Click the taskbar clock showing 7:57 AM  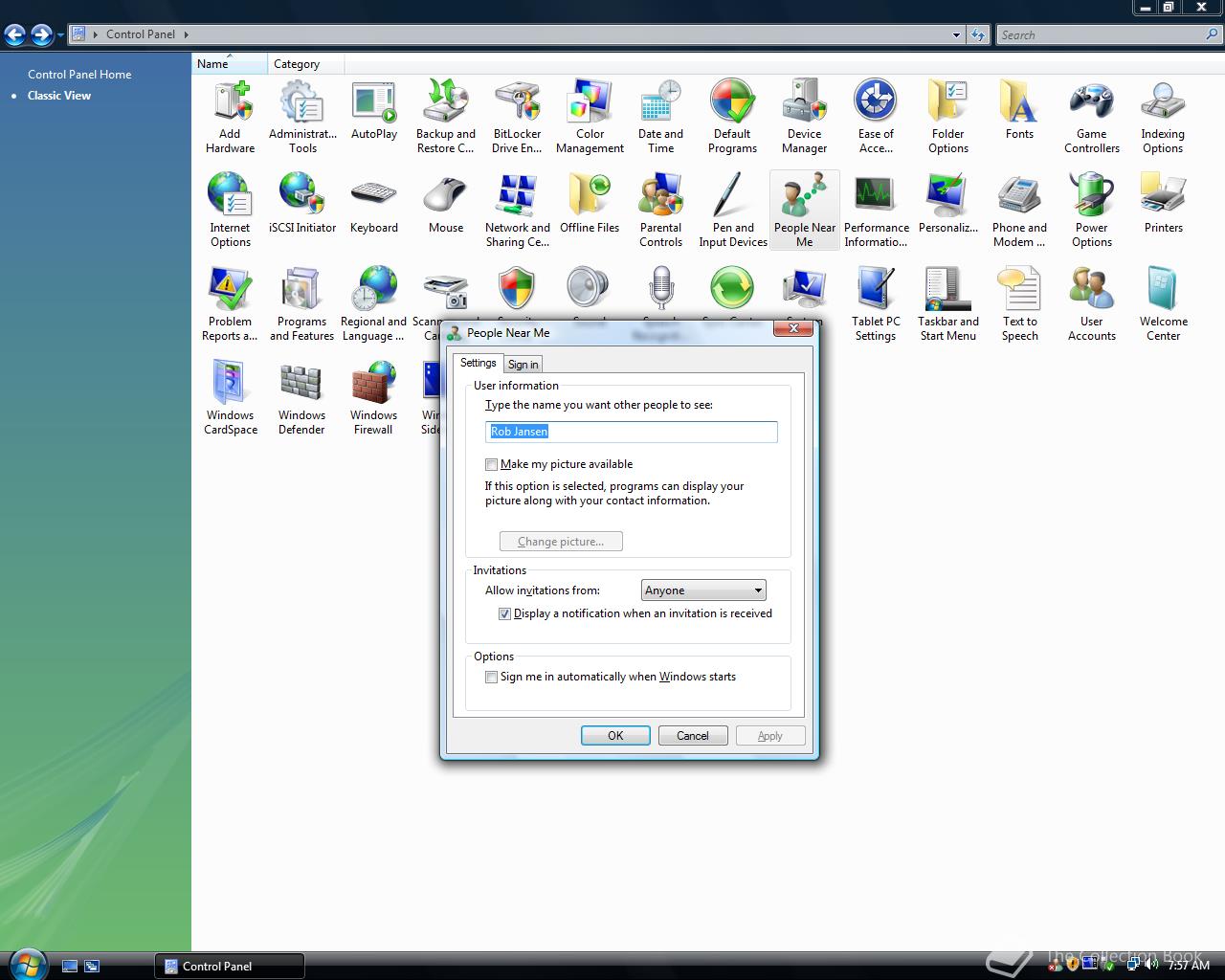pyautogui.click(x=1189, y=965)
